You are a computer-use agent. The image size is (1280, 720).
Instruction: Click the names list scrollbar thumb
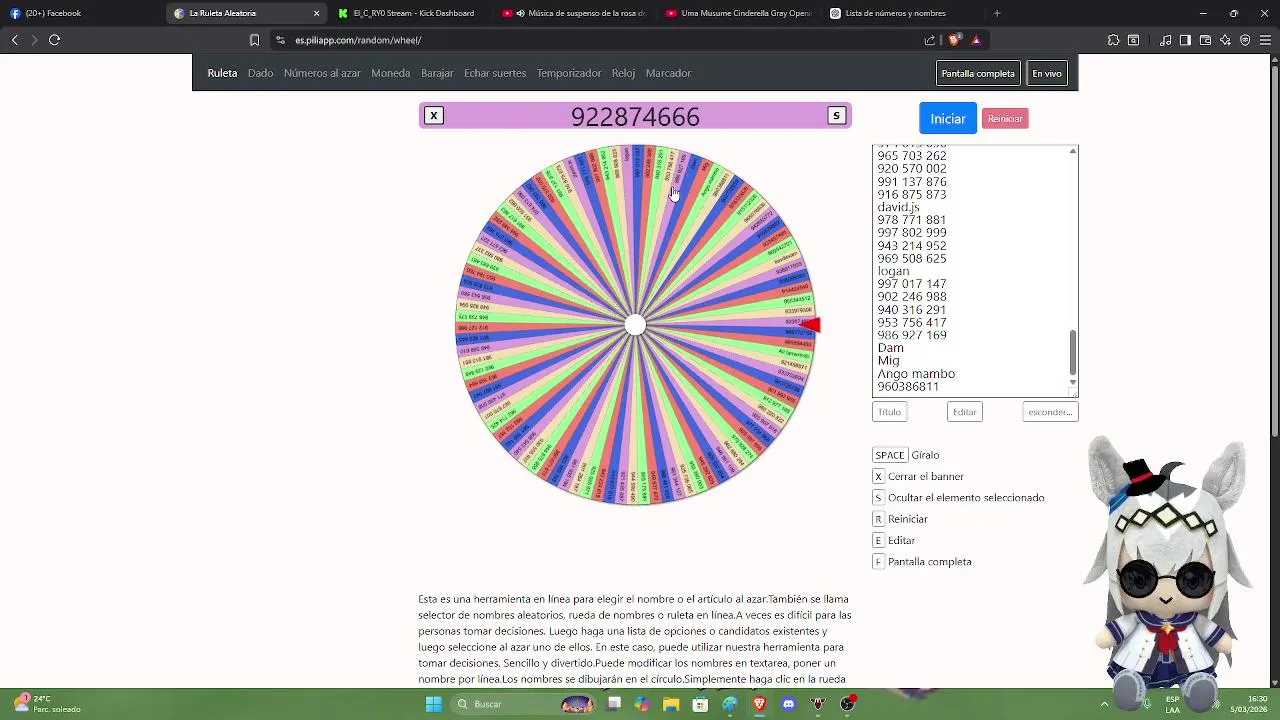click(1073, 351)
